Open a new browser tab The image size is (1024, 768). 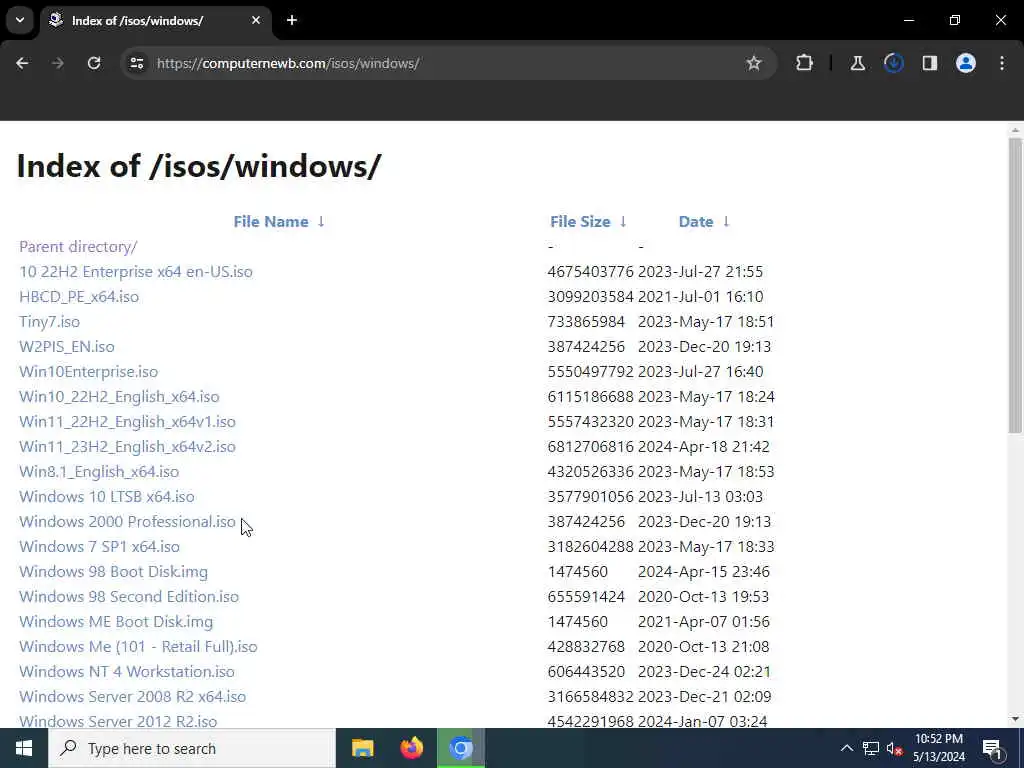[292, 20]
